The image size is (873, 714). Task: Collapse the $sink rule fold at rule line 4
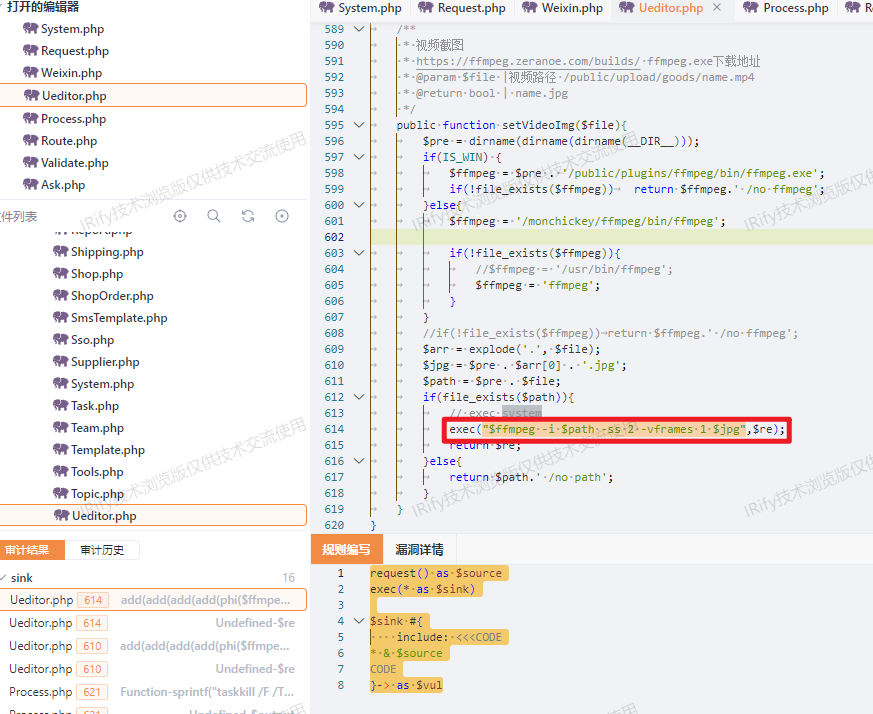(359, 620)
